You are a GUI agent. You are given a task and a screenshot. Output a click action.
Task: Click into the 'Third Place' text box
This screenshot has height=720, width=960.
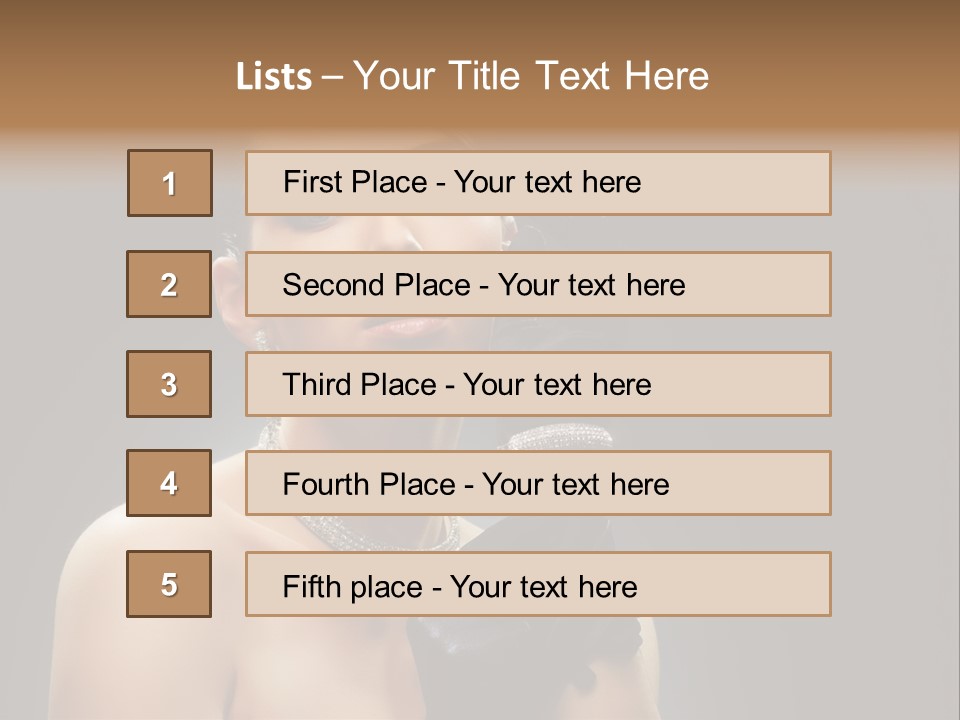click(x=538, y=384)
